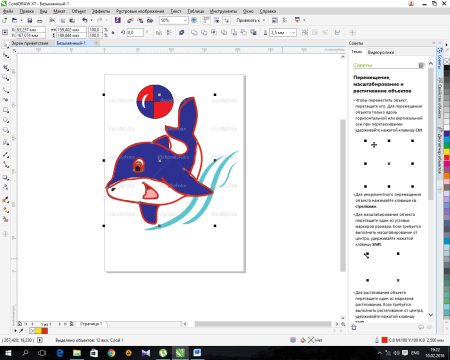Select the Polygon tool in the toolbox
The width and height of the screenshot is (450, 360).
click(6, 130)
